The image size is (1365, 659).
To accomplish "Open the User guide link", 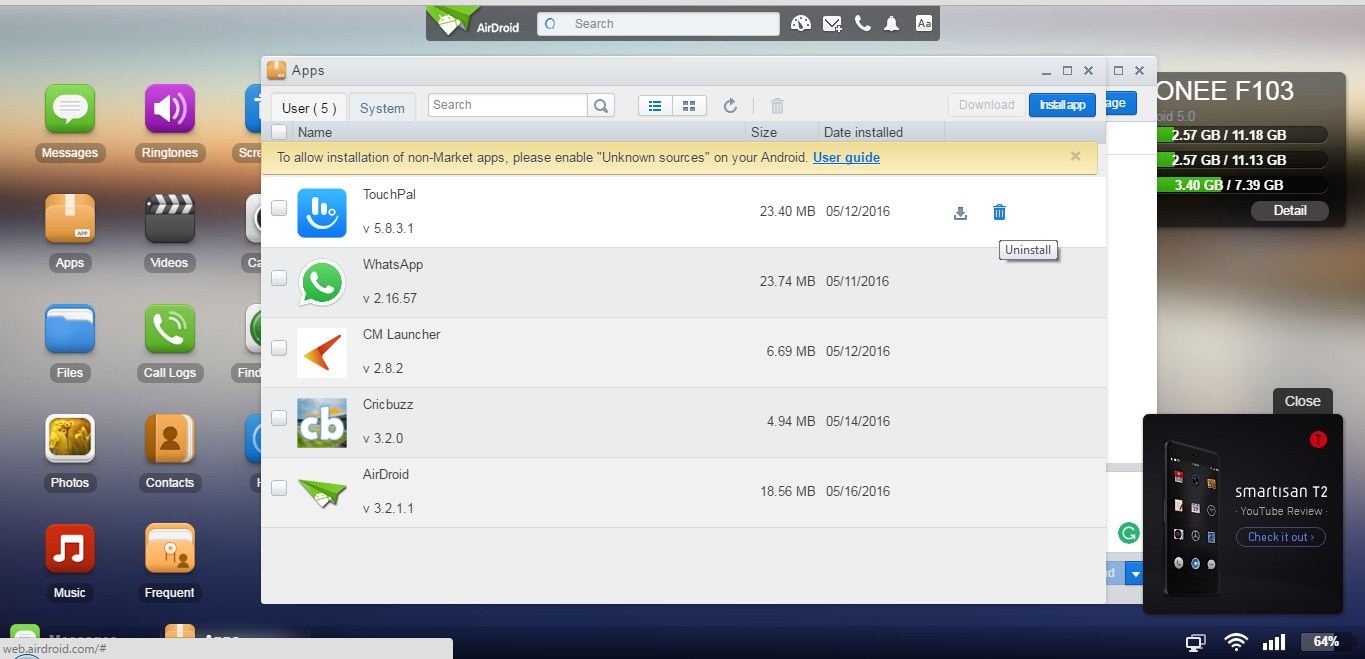I will pos(846,157).
